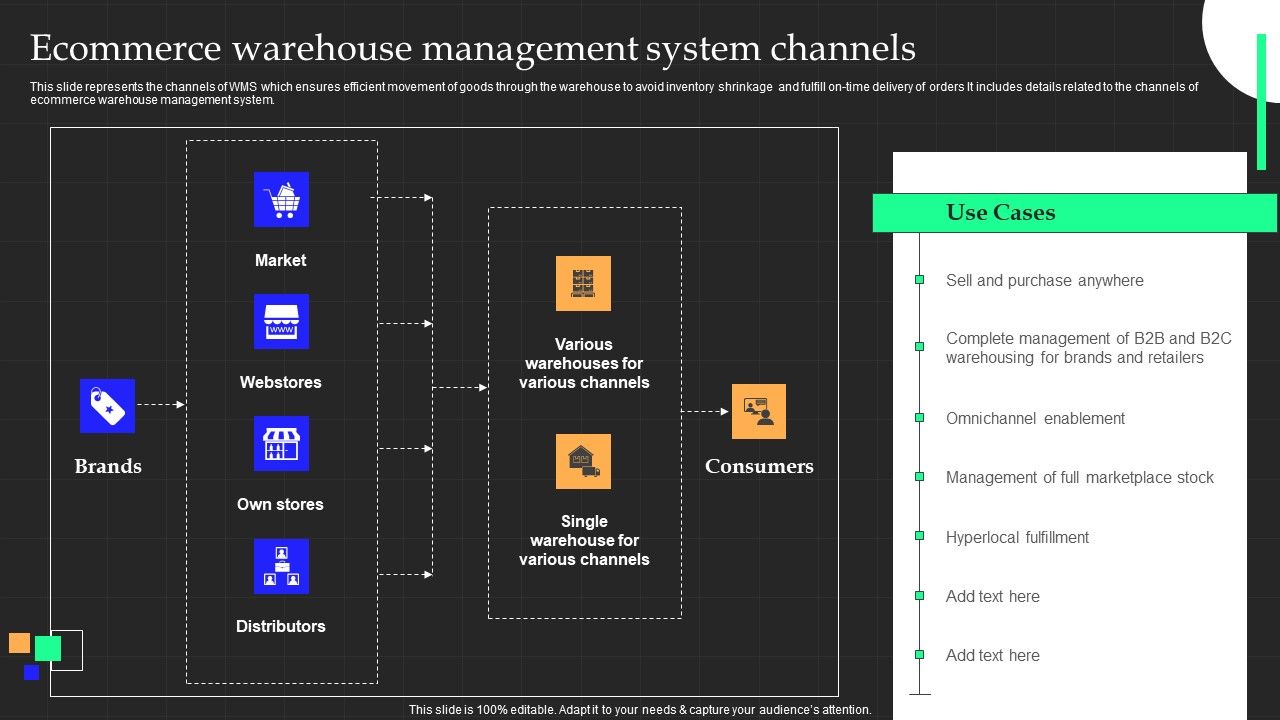Click 'Management of full marketplace stock' text
Image resolution: width=1280 pixels, height=720 pixels.
coord(1080,478)
